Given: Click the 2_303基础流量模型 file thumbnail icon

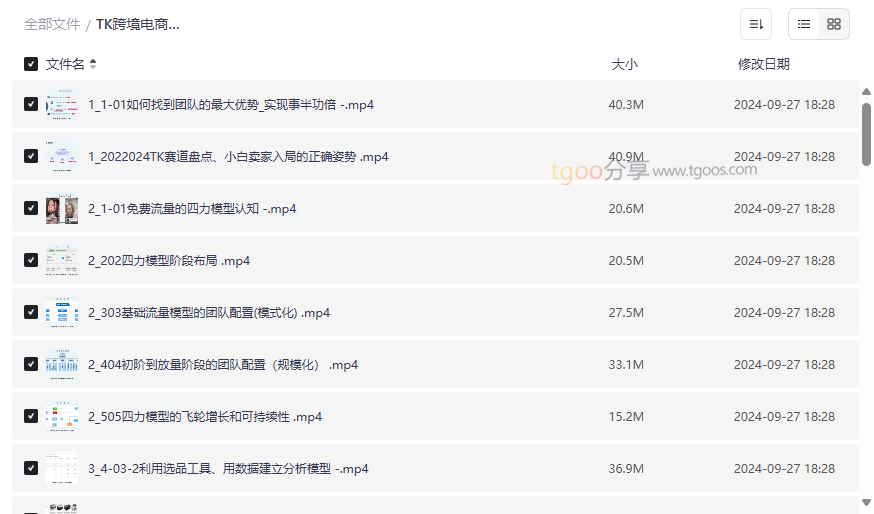Looking at the screenshot, I should 62,312.
